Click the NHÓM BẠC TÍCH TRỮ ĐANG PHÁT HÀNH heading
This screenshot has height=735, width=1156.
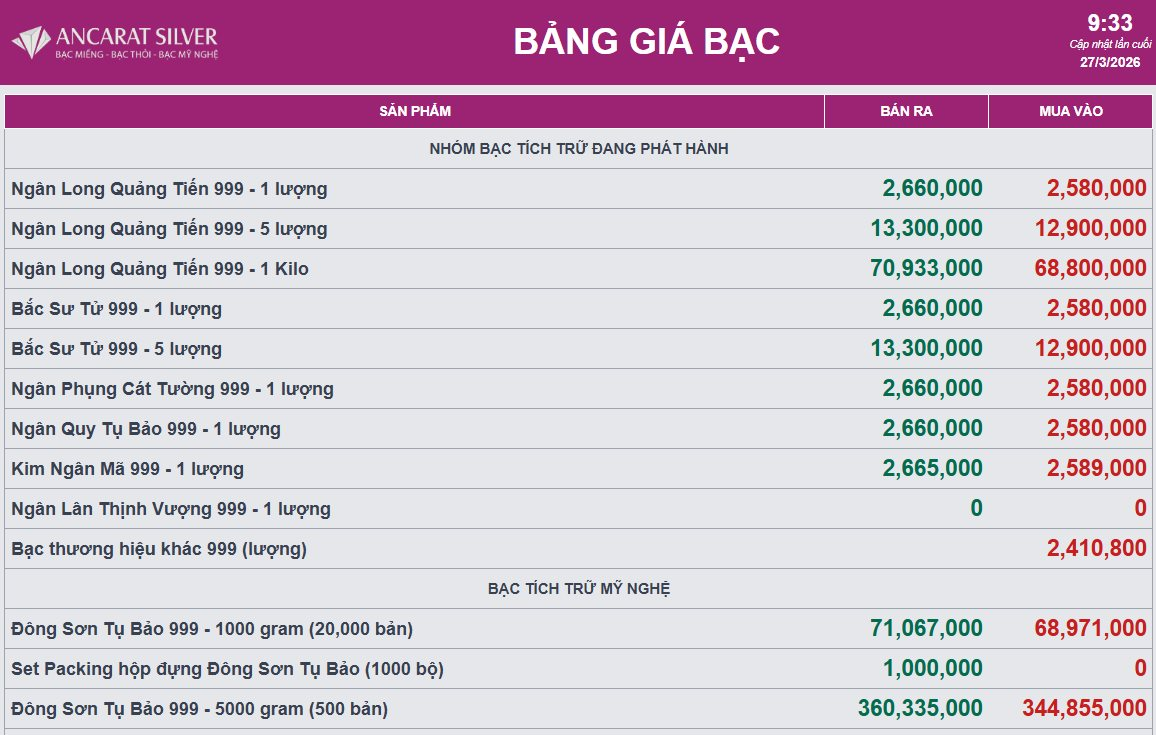(x=578, y=149)
